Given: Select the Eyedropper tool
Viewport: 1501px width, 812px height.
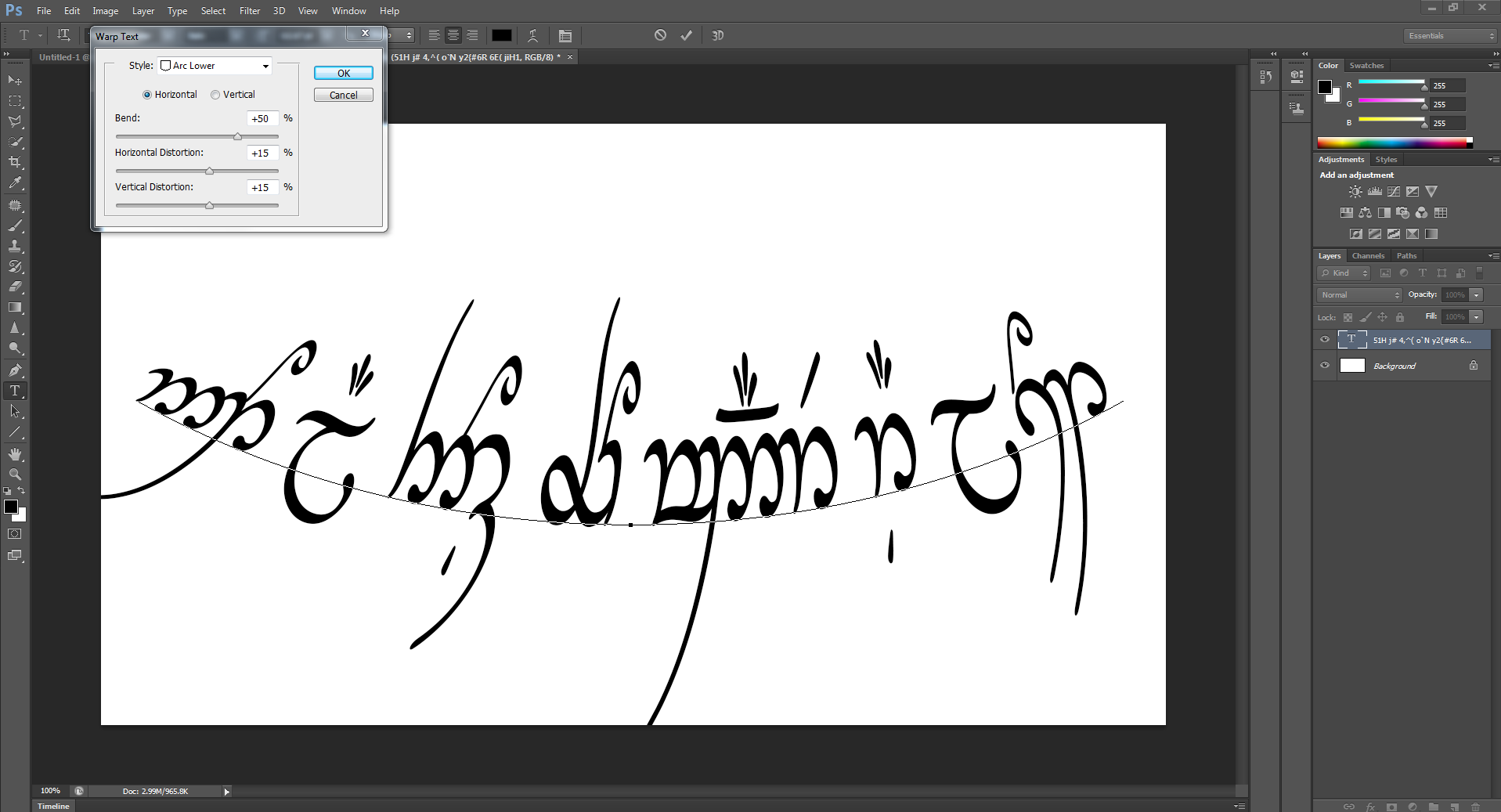Looking at the screenshot, I should click(15, 183).
